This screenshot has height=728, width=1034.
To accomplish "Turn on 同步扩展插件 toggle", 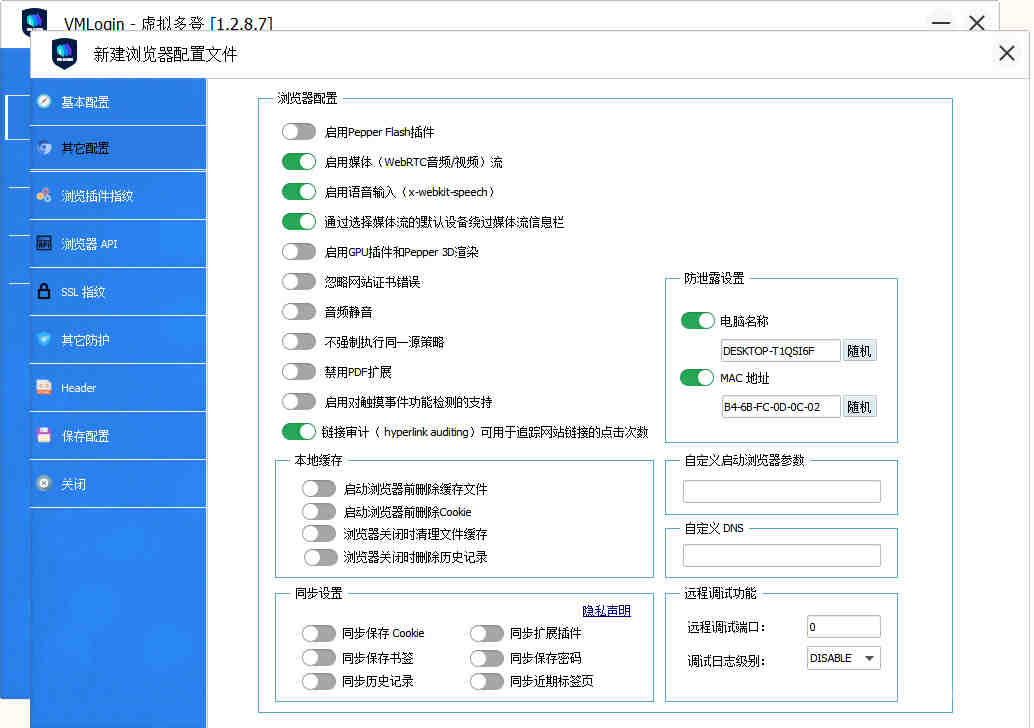I will tap(487, 633).
